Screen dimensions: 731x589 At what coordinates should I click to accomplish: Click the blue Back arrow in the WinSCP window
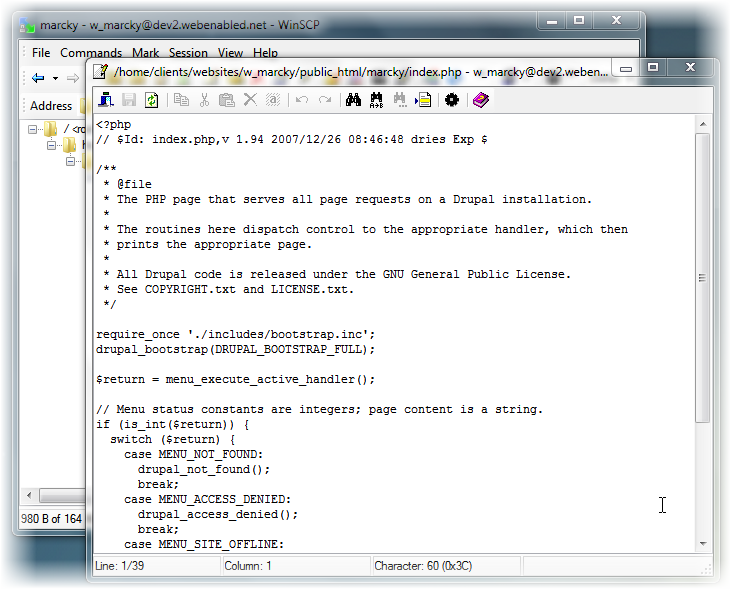[38, 78]
